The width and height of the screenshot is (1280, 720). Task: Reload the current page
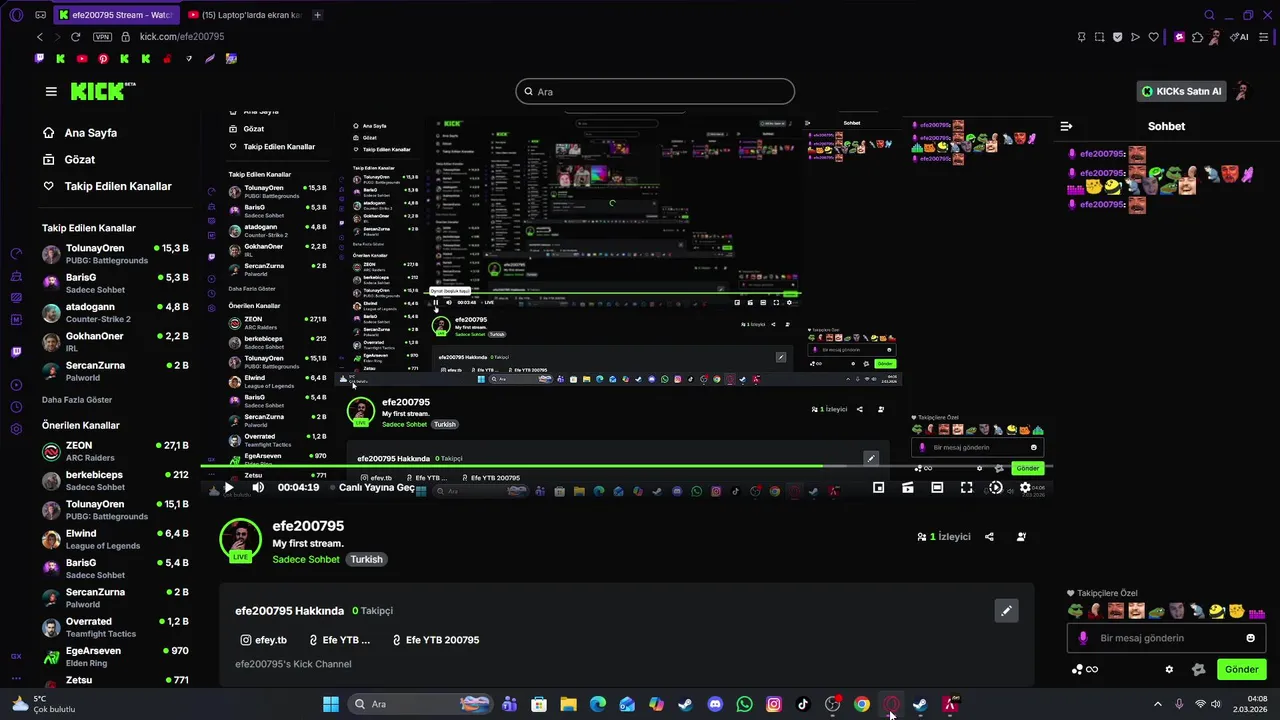pos(75,37)
